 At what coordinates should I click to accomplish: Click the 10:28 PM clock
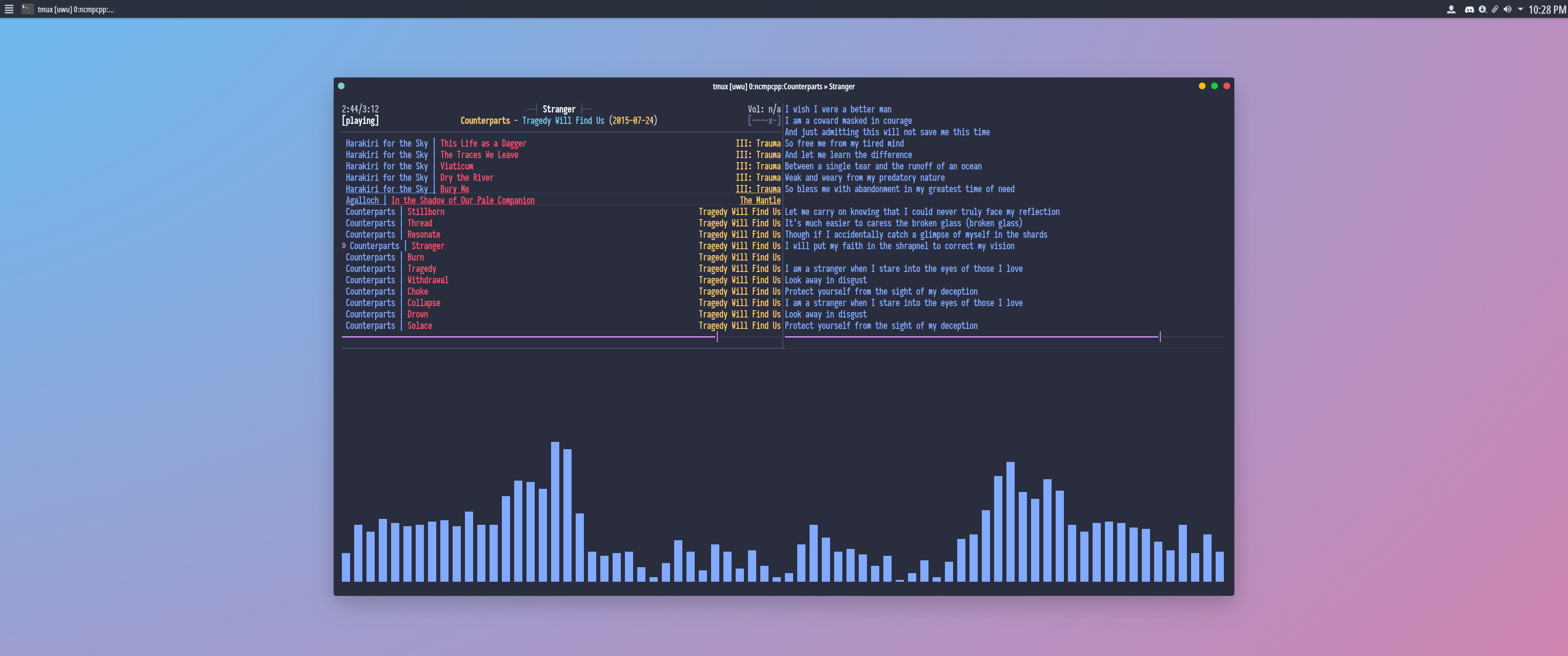click(x=1547, y=10)
